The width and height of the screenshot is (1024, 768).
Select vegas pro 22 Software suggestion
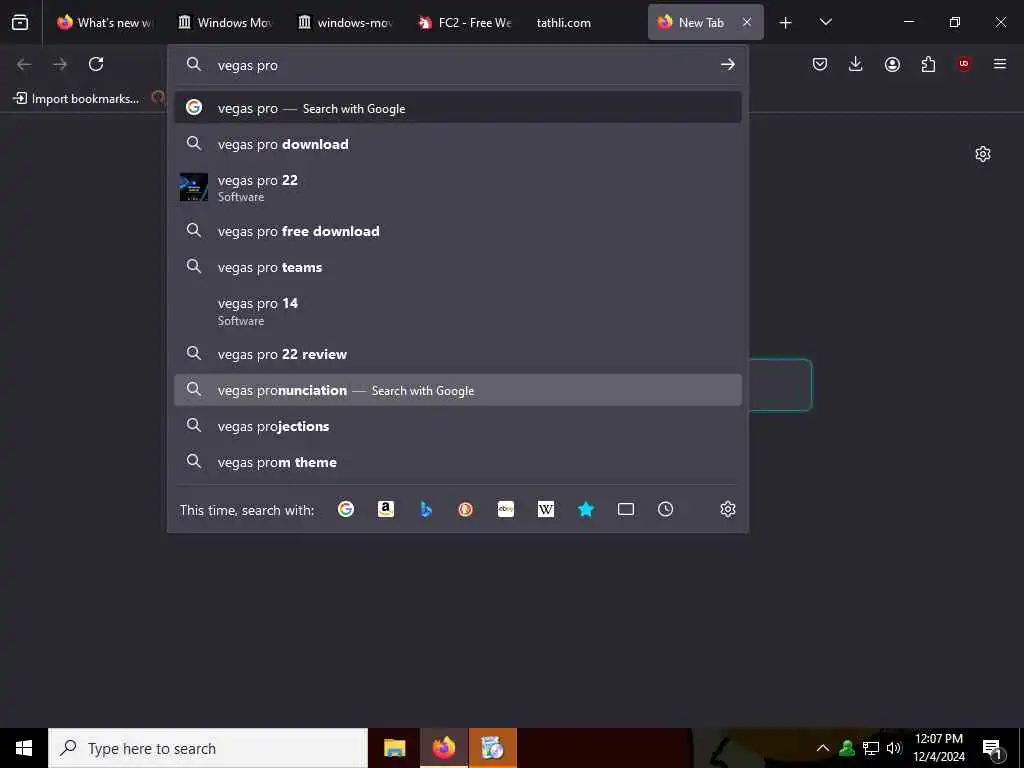[x=458, y=187]
